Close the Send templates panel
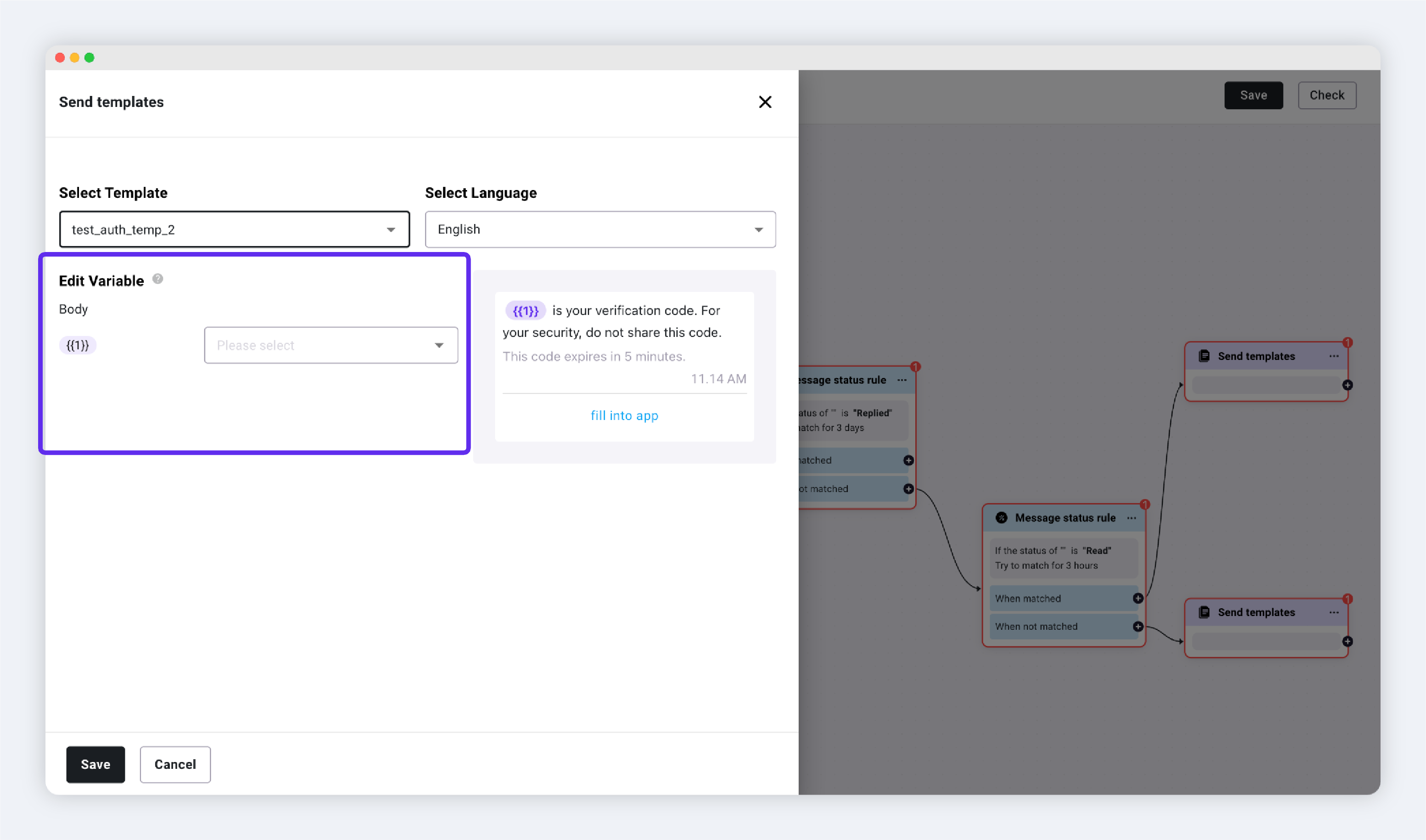Viewport: 1426px width, 840px height. (x=765, y=102)
